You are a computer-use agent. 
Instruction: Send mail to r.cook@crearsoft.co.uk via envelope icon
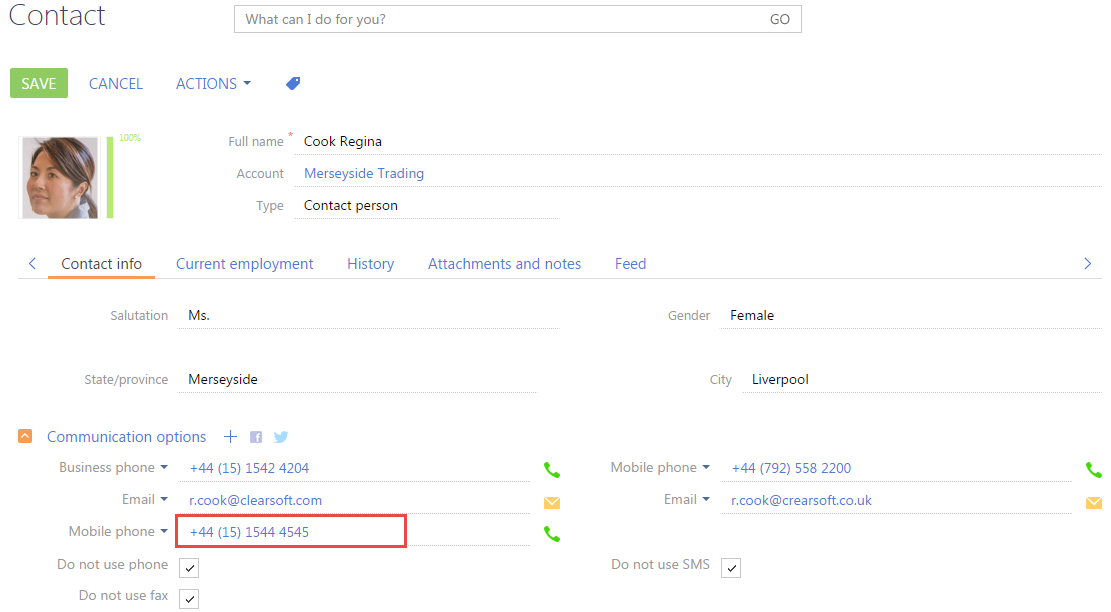point(1093,503)
